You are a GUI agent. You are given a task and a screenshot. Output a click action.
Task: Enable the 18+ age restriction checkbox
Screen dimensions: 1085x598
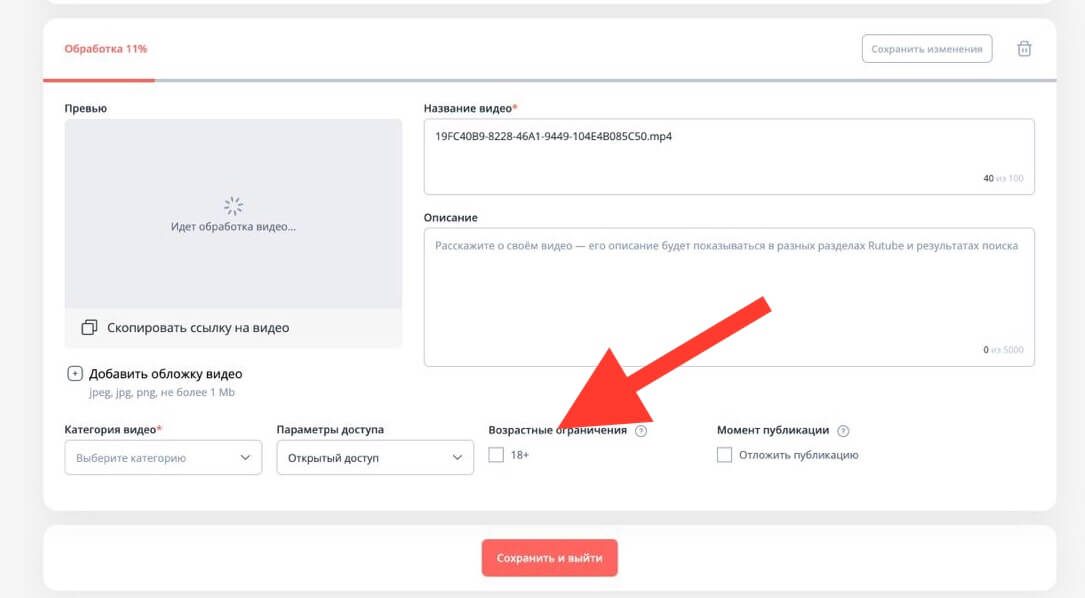pos(496,455)
